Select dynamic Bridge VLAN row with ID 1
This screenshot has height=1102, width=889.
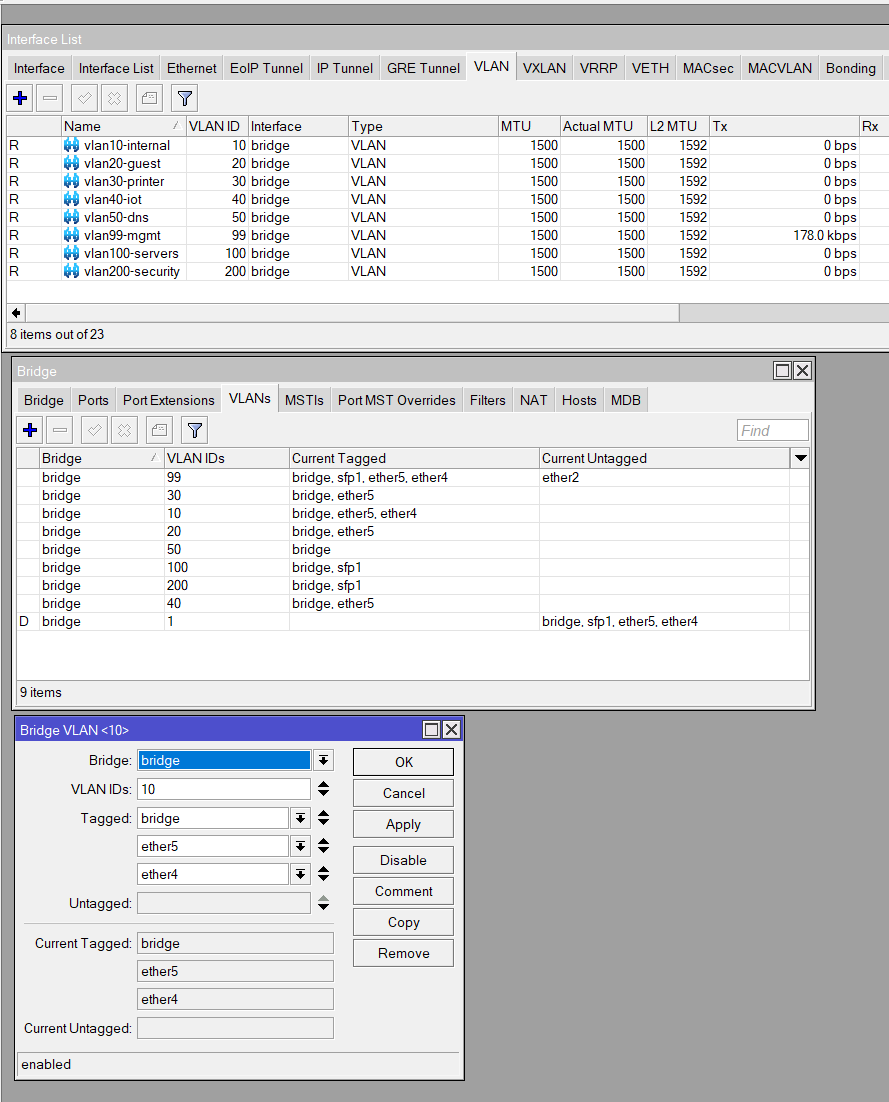(413, 621)
